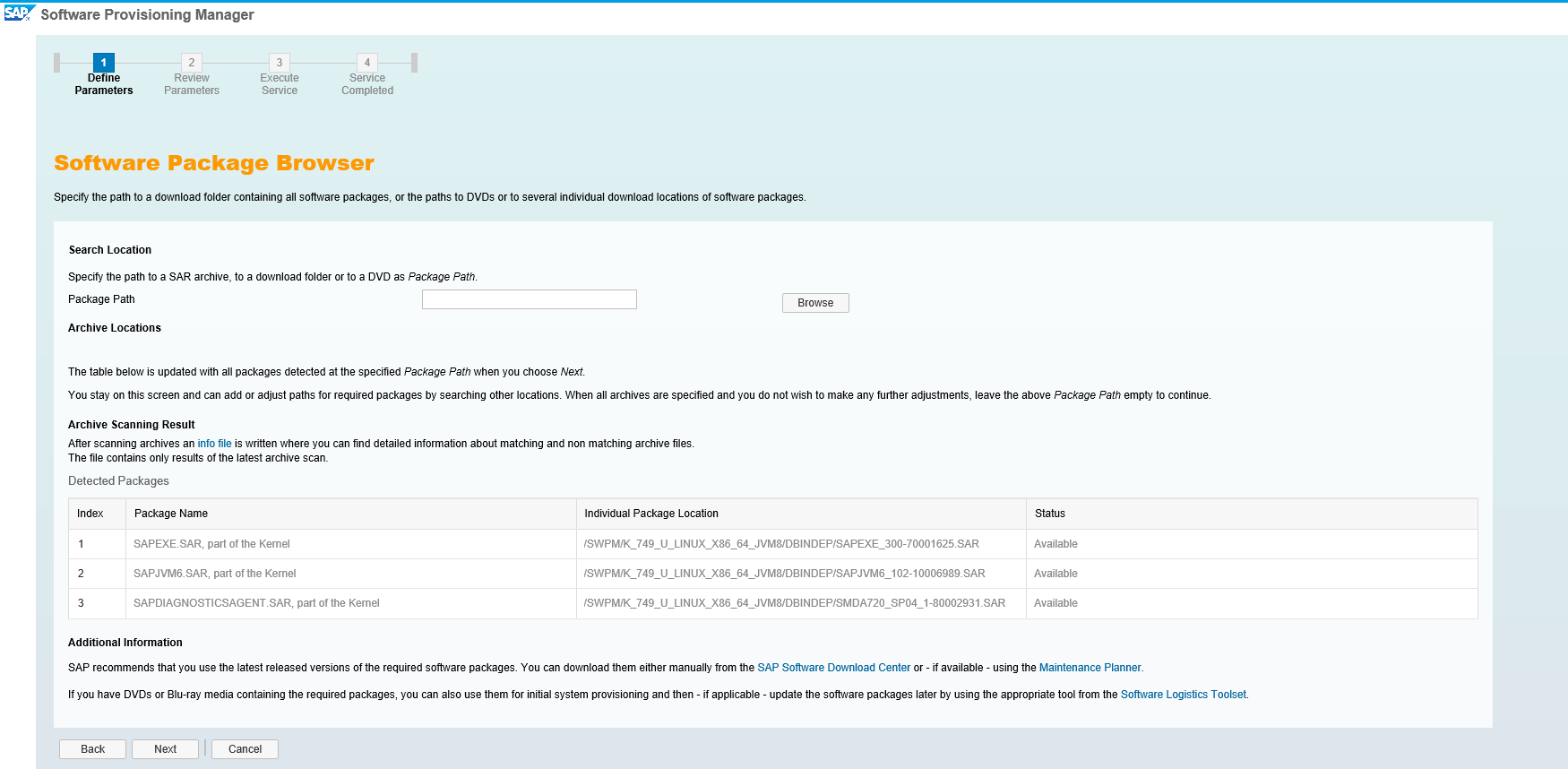This screenshot has height=769, width=1568.
Task: Click SMDA720_SP04_1-80002931.SAR location cell
Action: pyautogui.click(x=801, y=603)
